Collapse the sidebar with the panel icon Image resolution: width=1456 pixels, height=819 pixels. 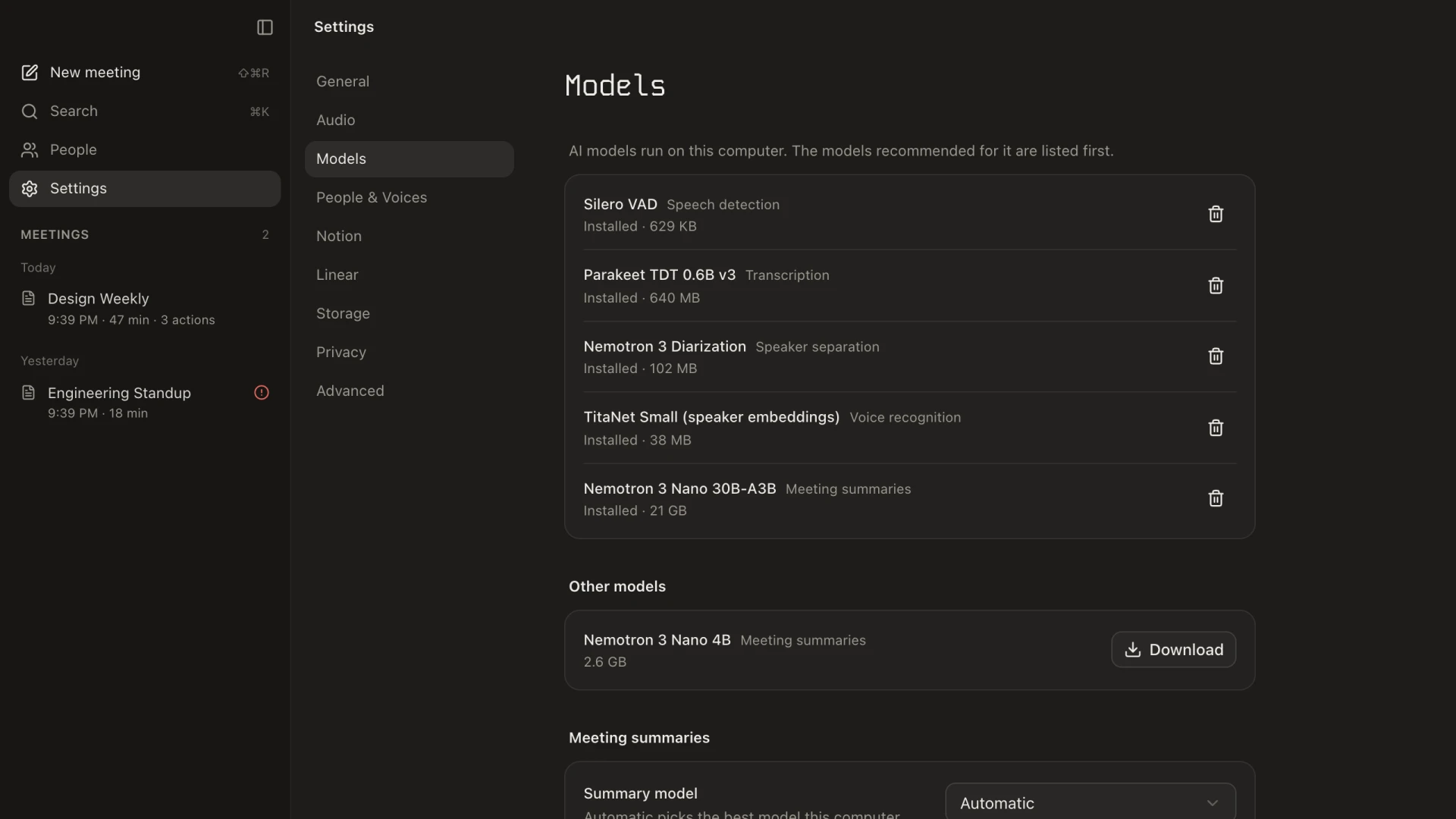point(265,27)
